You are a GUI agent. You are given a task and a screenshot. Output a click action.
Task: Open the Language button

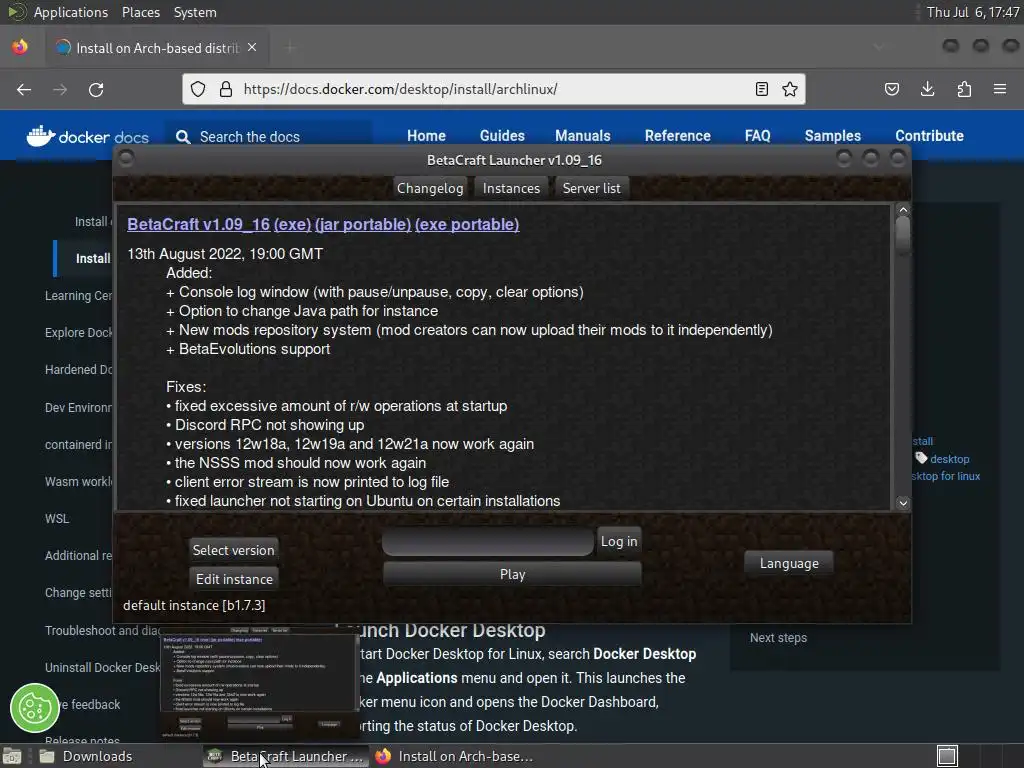point(789,564)
